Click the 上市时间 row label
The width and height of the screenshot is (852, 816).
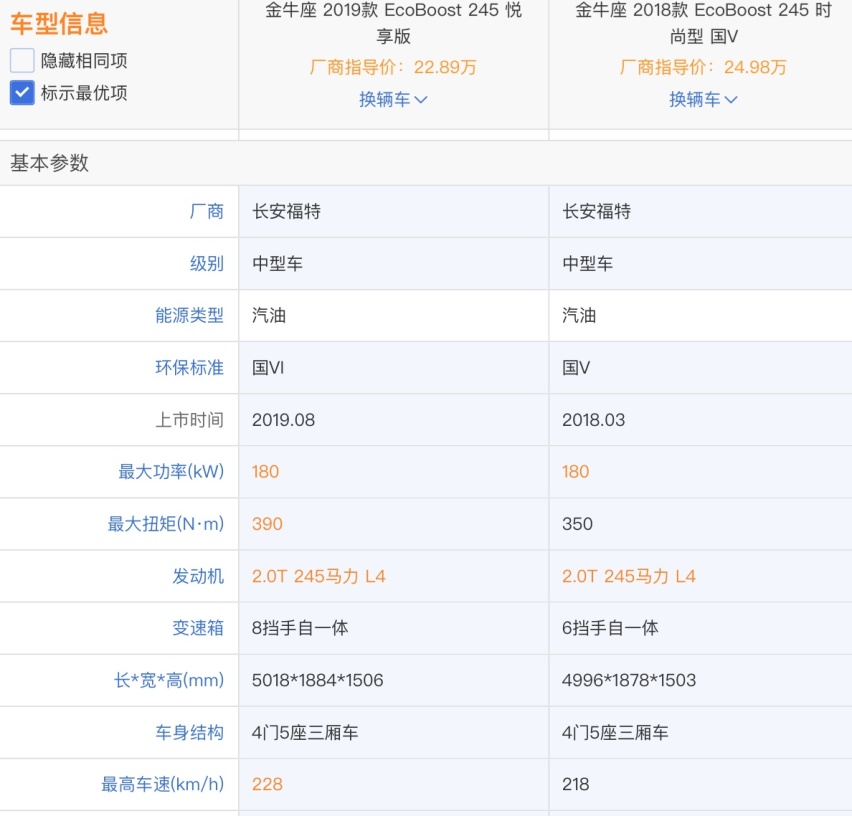[189, 420]
